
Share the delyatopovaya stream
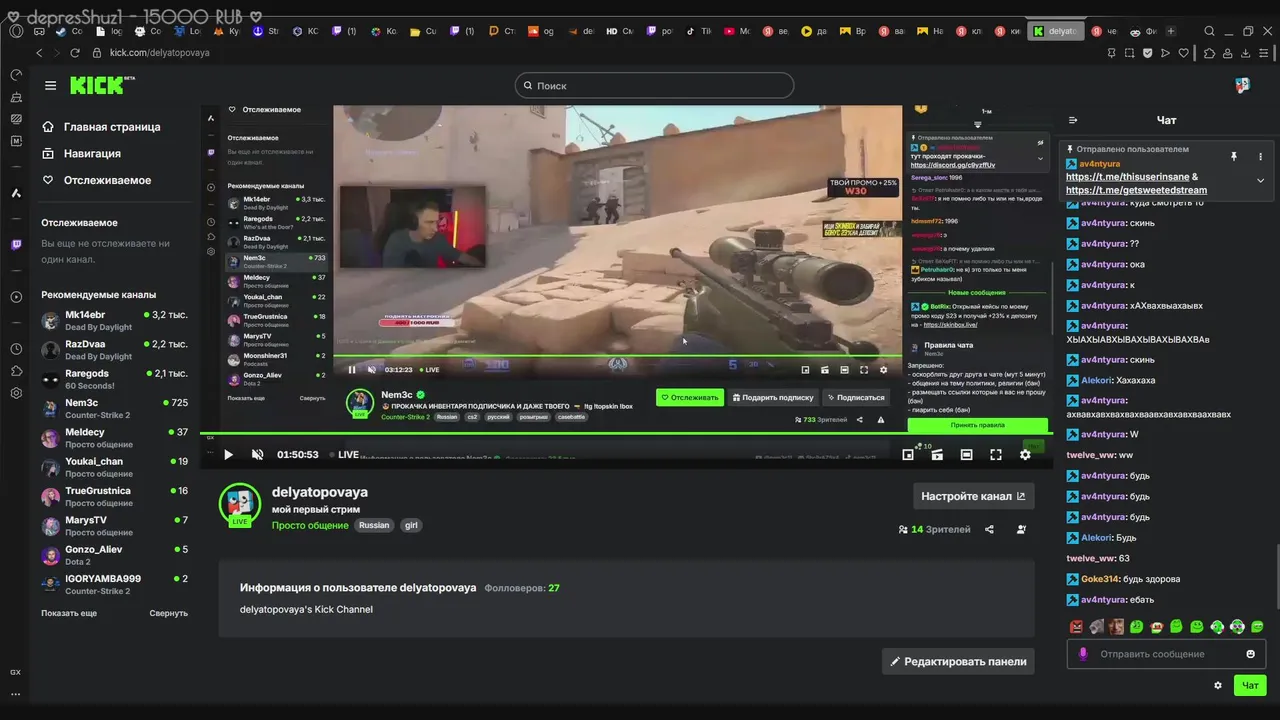[989, 529]
